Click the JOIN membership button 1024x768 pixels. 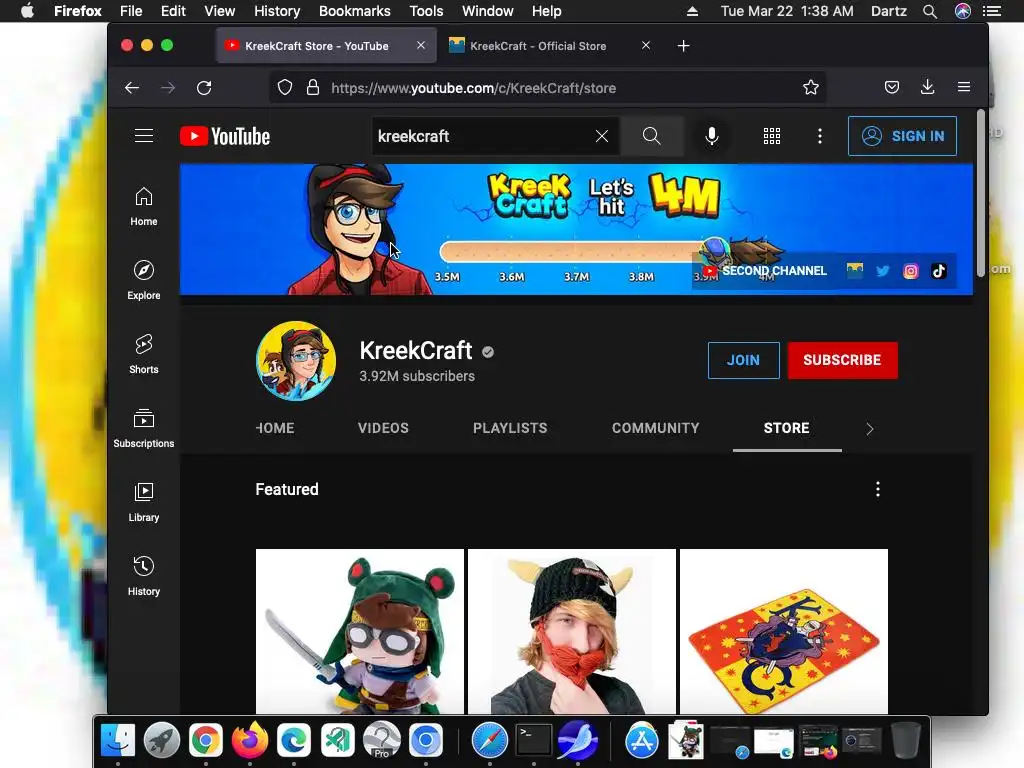click(743, 360)
